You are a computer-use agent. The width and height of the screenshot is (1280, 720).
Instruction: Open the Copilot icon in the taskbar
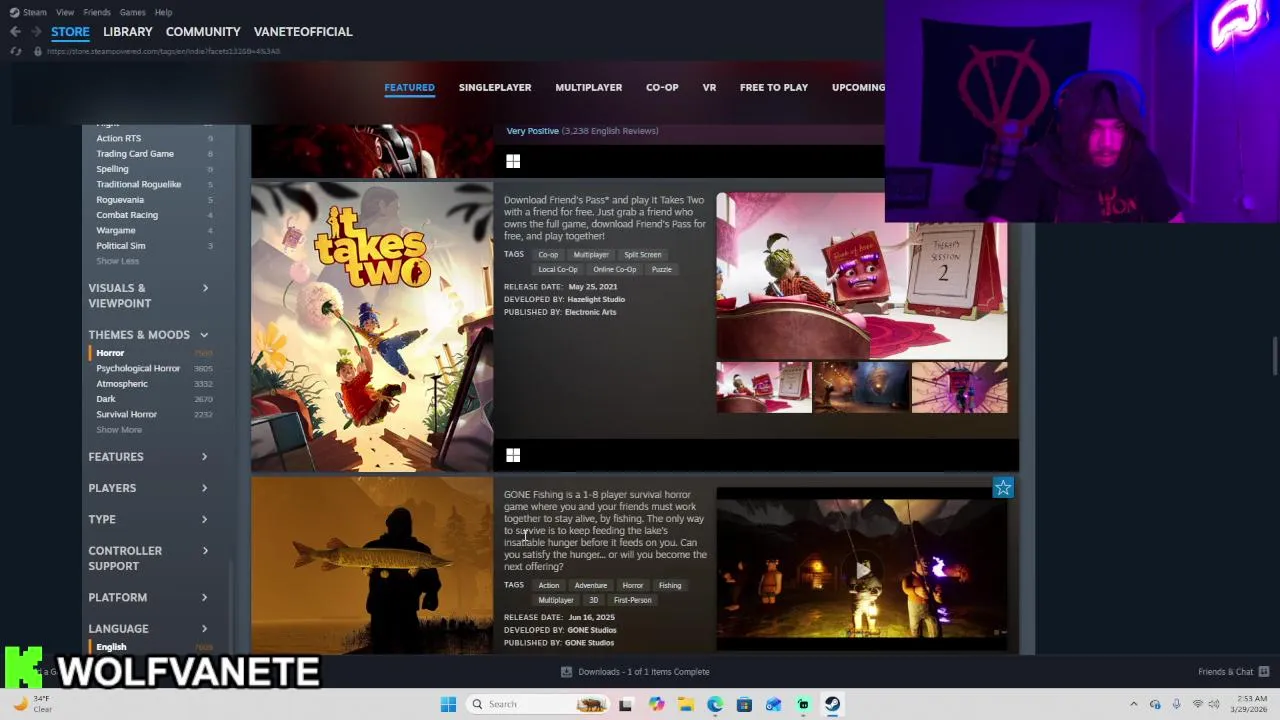(x=656, y=704)
